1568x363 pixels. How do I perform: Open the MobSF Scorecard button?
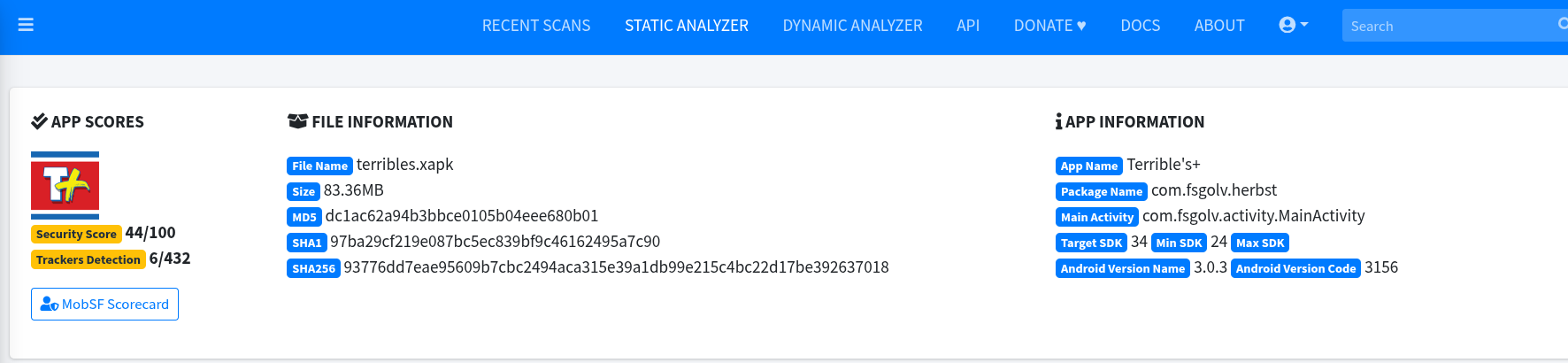(x=104, y=304)
